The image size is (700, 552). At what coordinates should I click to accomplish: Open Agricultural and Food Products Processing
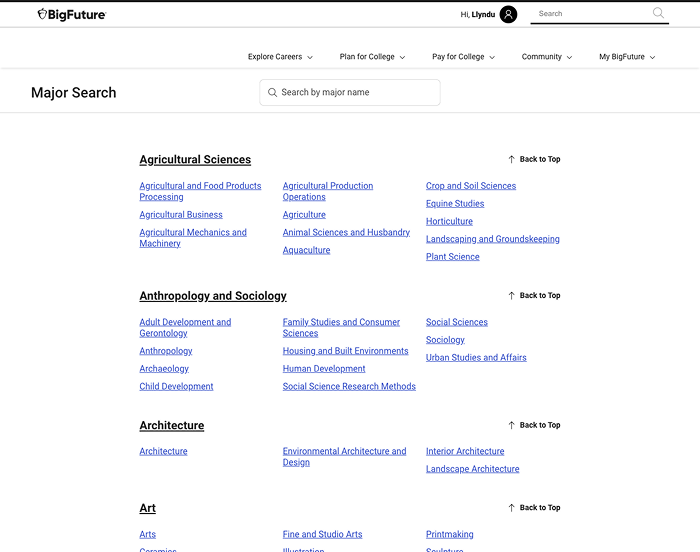(x=200, y=191)
